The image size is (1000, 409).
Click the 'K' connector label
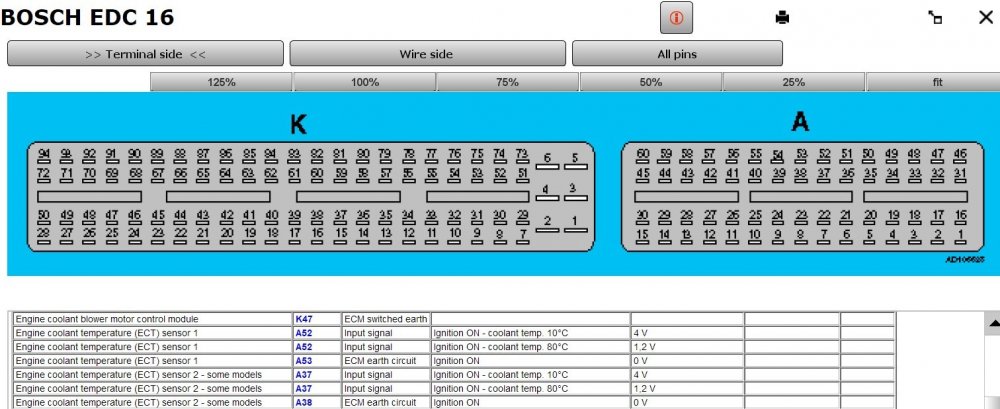tap(298, 125)
